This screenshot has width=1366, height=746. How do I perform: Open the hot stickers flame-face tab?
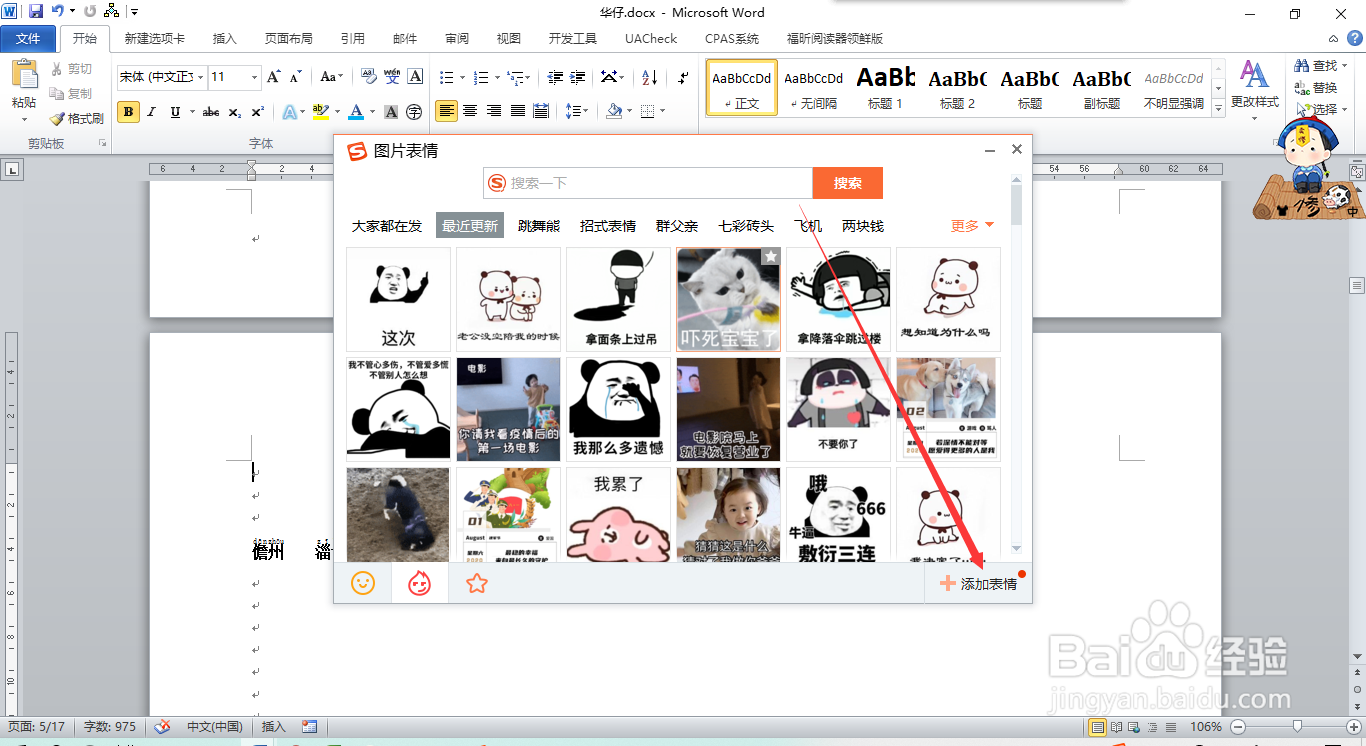click(419, 583)
